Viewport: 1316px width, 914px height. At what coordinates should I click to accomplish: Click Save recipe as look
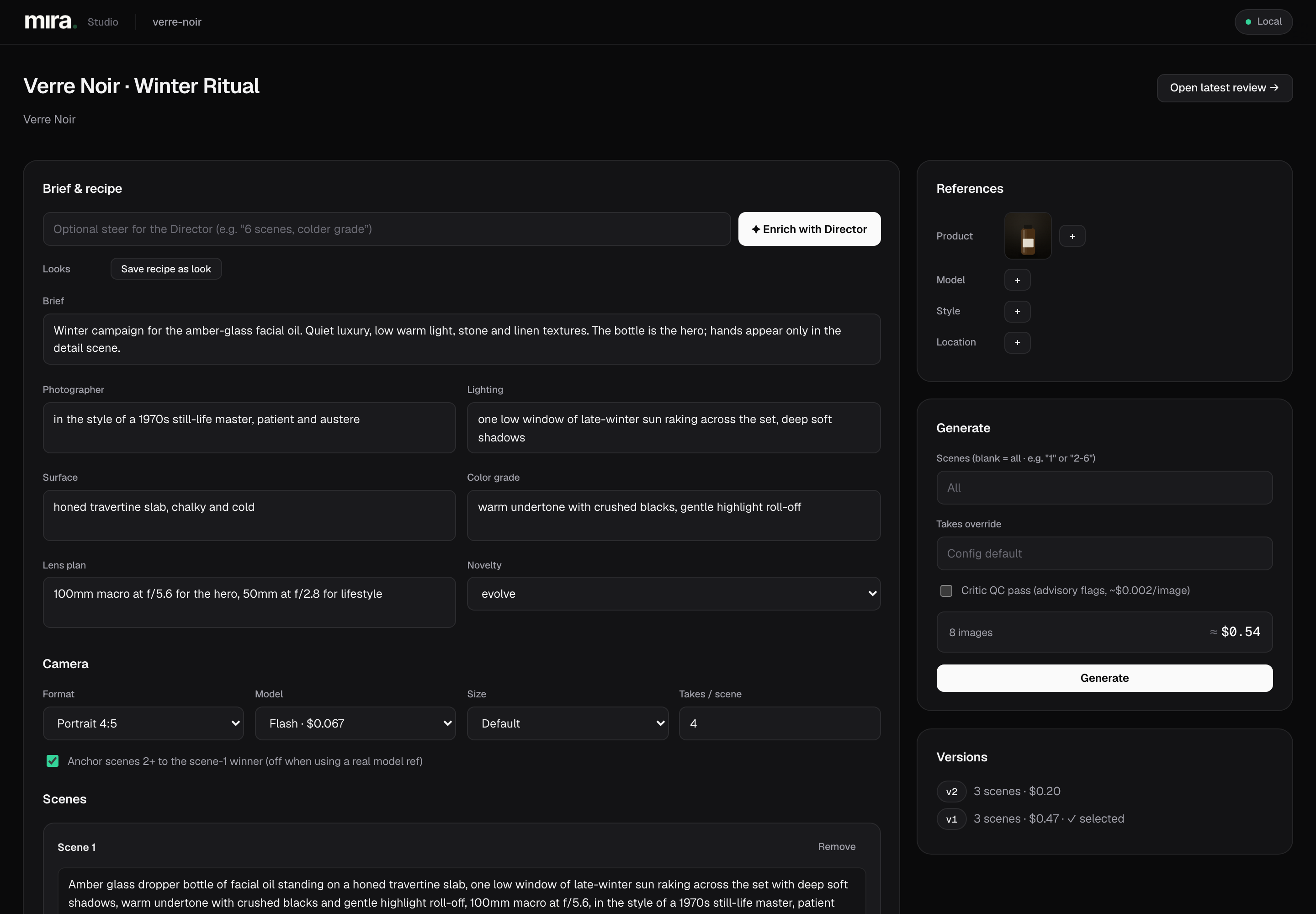click(x=166, y=269)
